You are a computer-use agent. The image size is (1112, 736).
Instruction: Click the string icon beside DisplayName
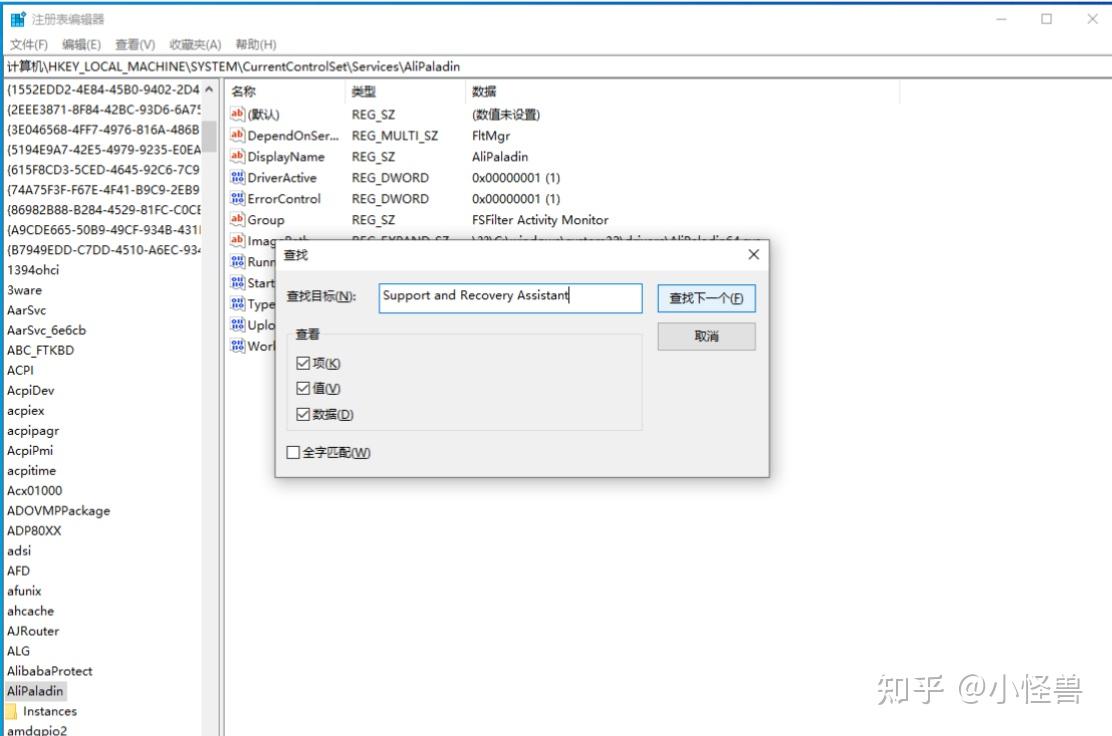click(x=240, y=156)
